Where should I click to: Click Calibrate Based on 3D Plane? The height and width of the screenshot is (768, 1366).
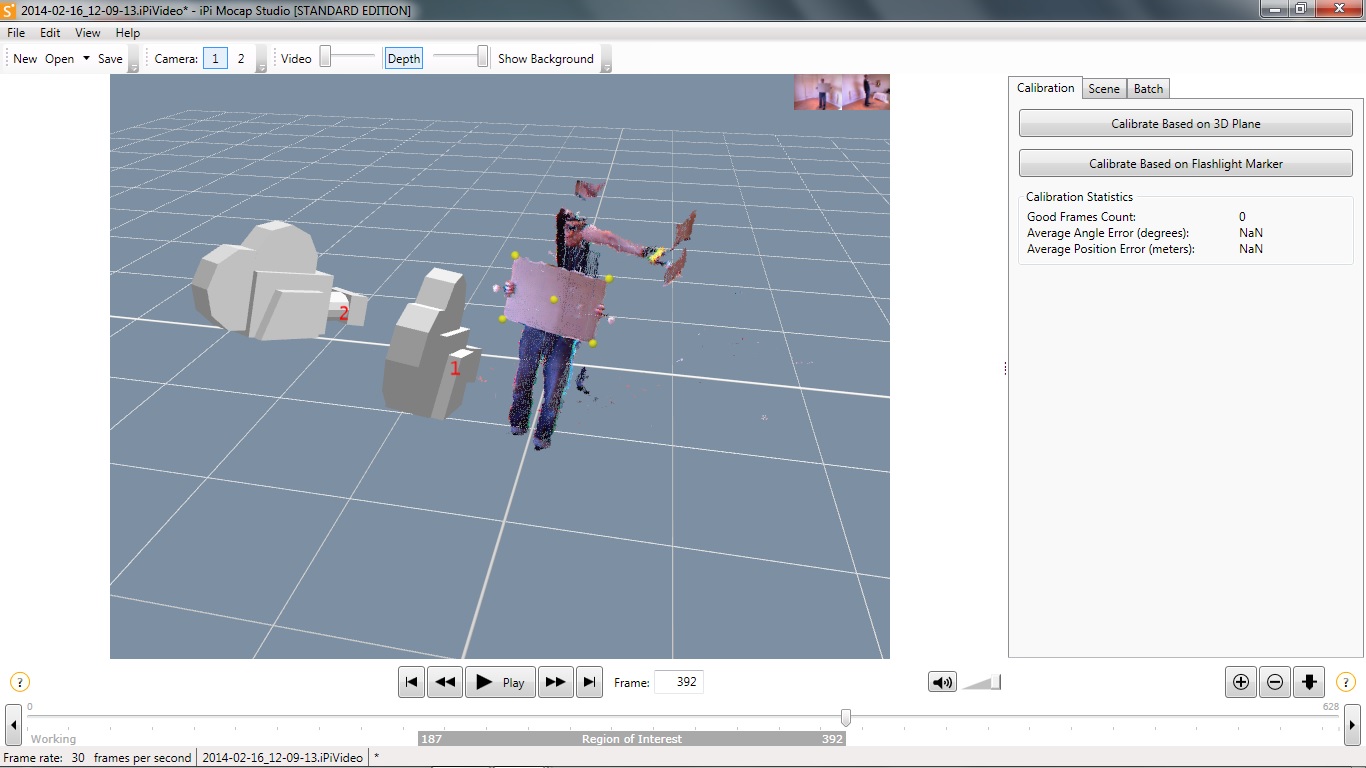coord(1186,124)
